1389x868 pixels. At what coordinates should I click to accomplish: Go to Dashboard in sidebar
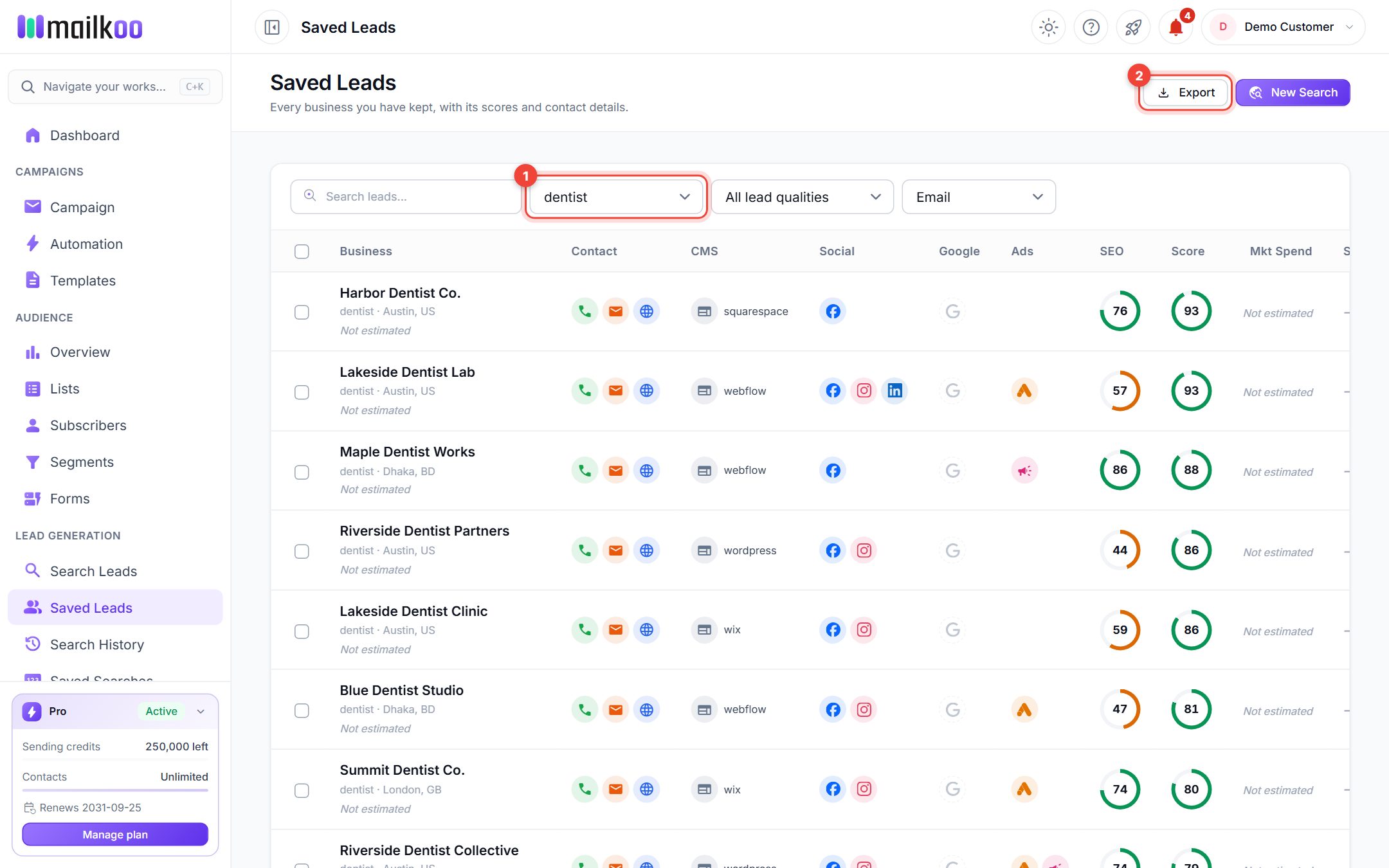(115, 135)
